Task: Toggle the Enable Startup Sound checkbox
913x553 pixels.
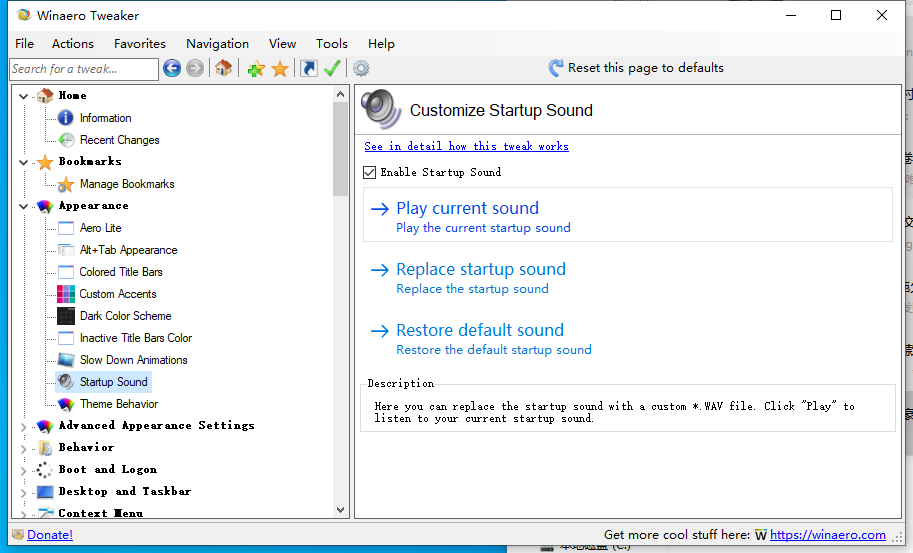Action: pos(369,172)
